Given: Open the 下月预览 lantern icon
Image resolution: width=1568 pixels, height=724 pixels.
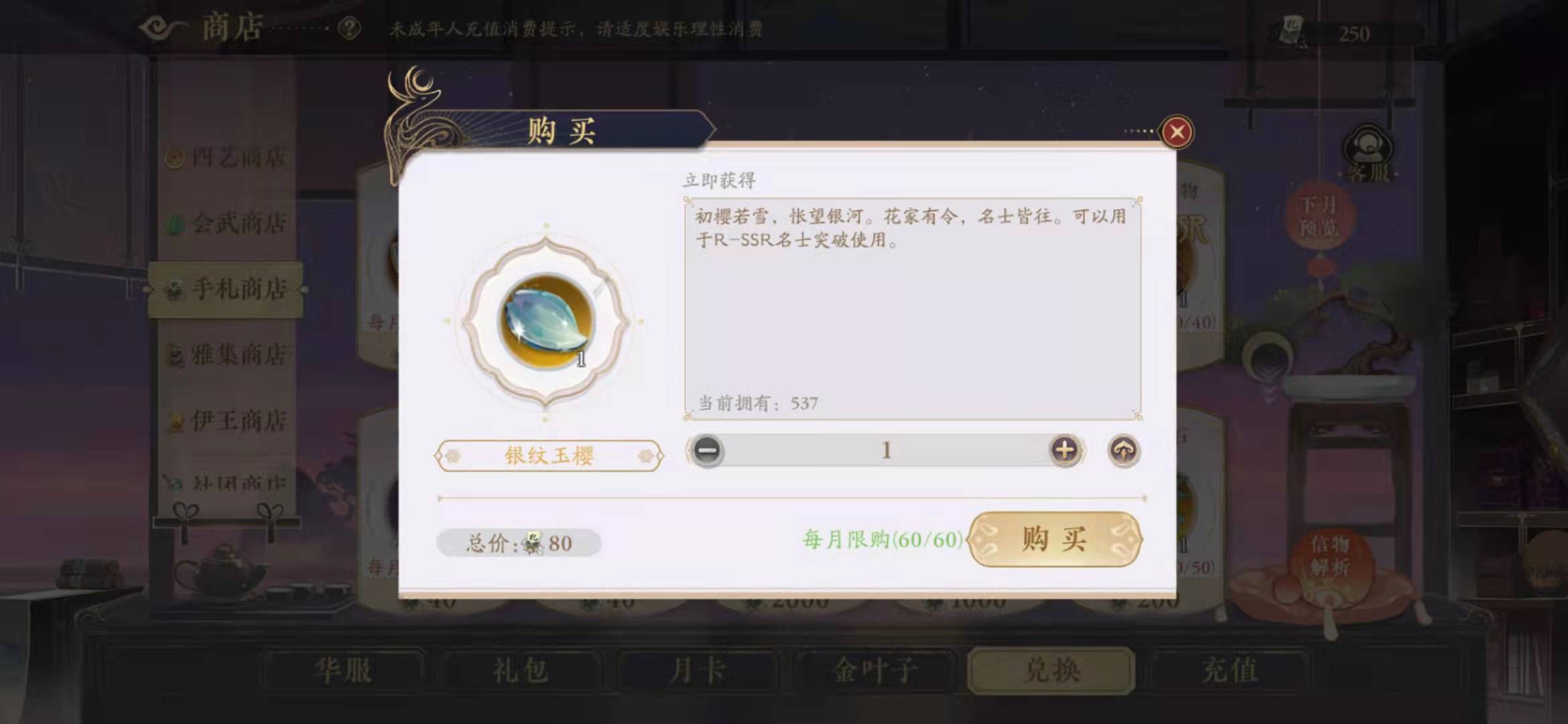Looking at the screenshot, I should click(1319, 216).
